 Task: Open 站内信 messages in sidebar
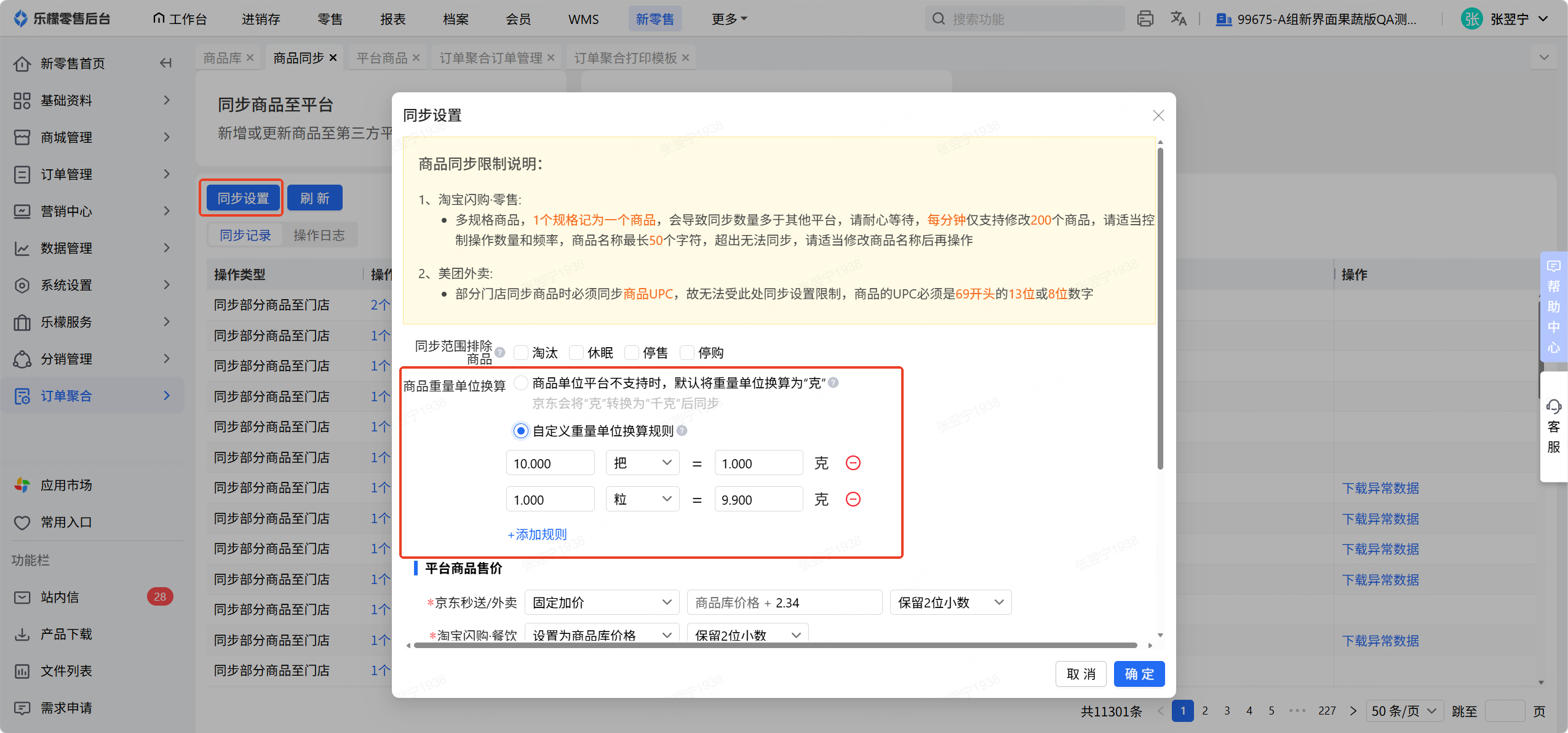pyautogui.click(x=60, y=597)
